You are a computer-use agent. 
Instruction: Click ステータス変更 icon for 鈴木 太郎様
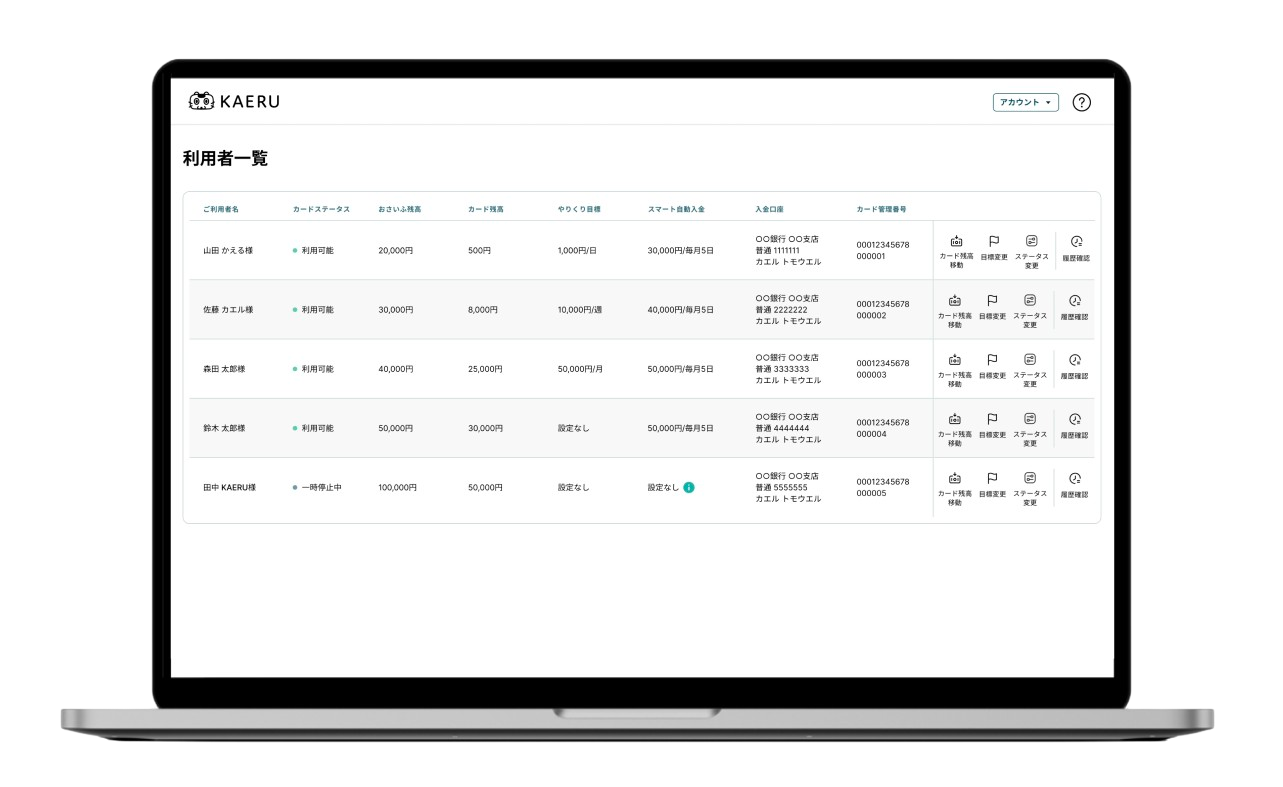1030,419
